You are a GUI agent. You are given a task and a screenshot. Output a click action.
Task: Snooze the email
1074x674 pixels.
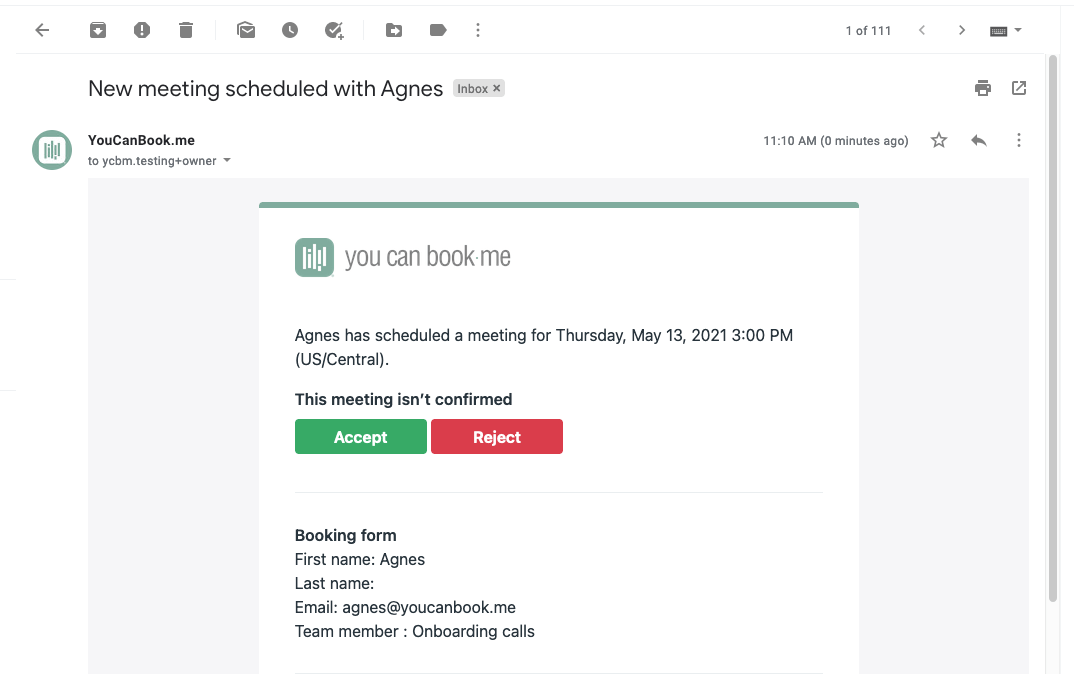tap(290, 30)
